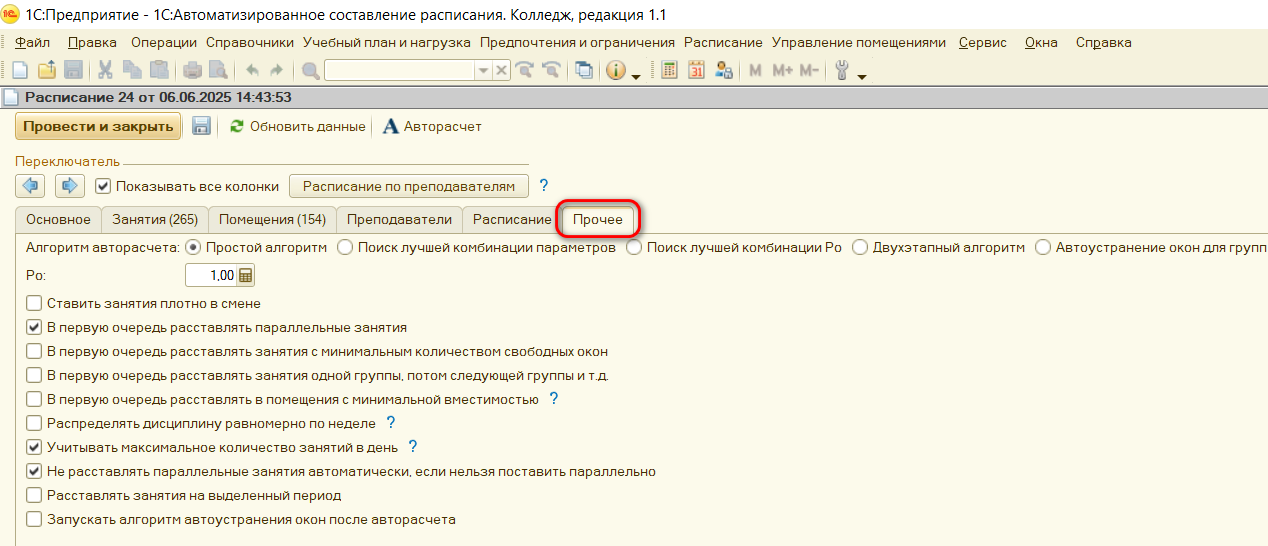Open calculator button in Ро field
1268x546 pixels.
point(246,276)
